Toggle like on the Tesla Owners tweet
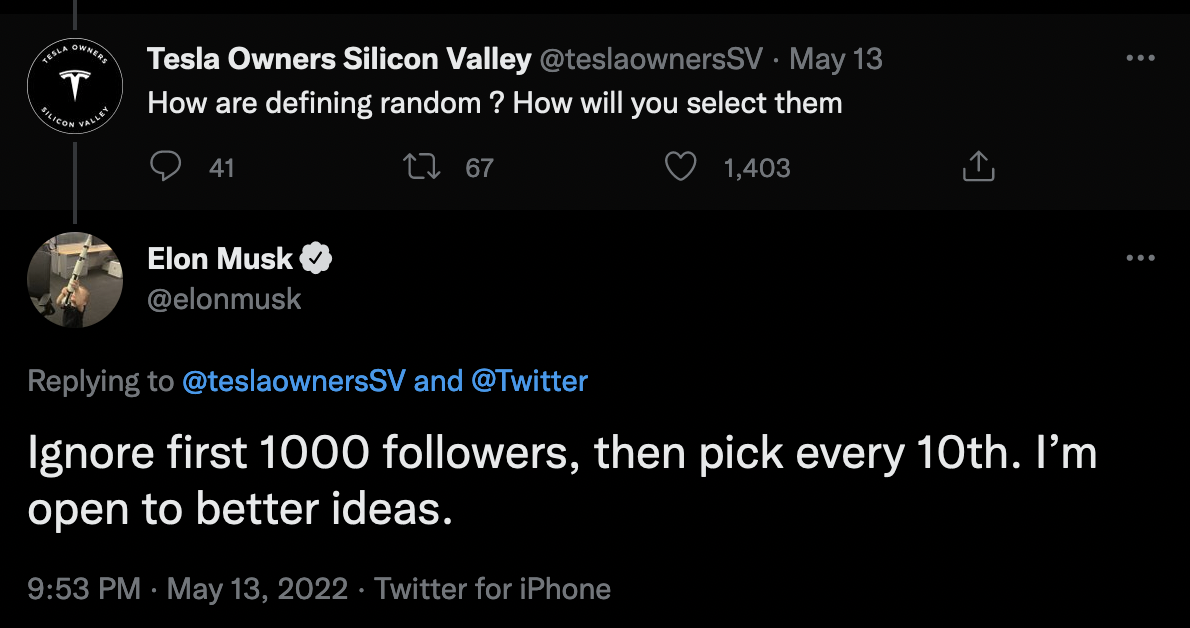Viewport: 1190px width, 628px height. [679, 167]
